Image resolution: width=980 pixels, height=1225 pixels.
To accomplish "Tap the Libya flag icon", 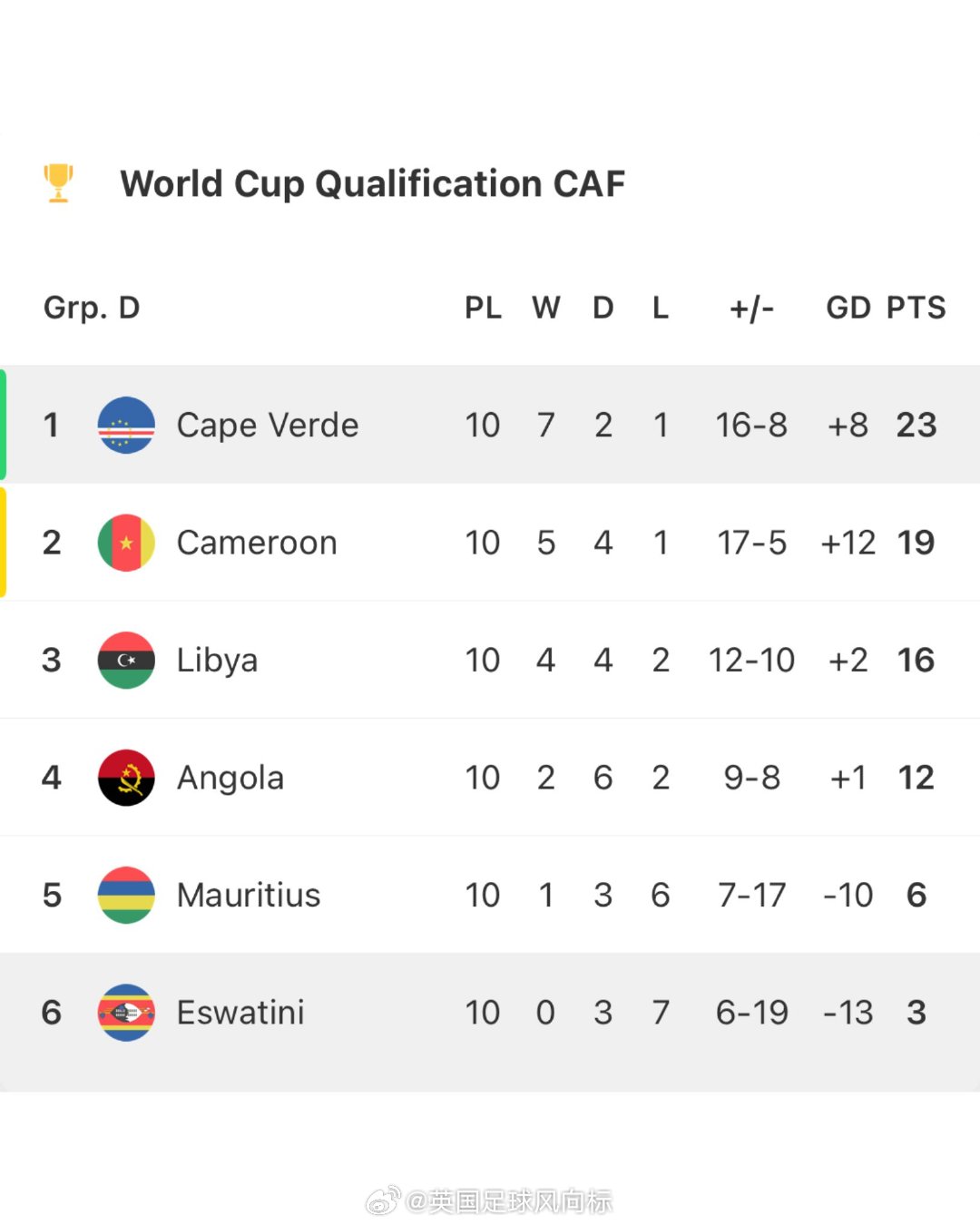I will click(x=126, y=660).
